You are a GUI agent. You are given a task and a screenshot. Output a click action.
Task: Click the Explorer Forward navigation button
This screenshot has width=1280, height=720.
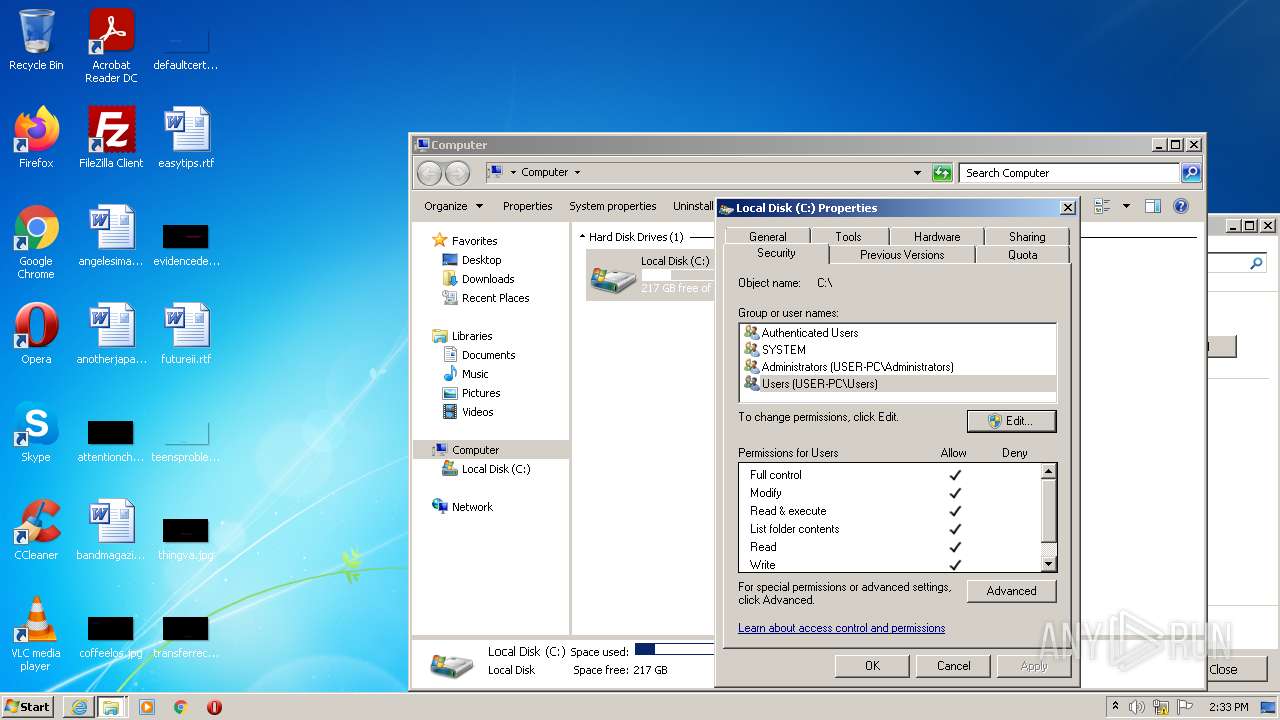coord(457,173)
